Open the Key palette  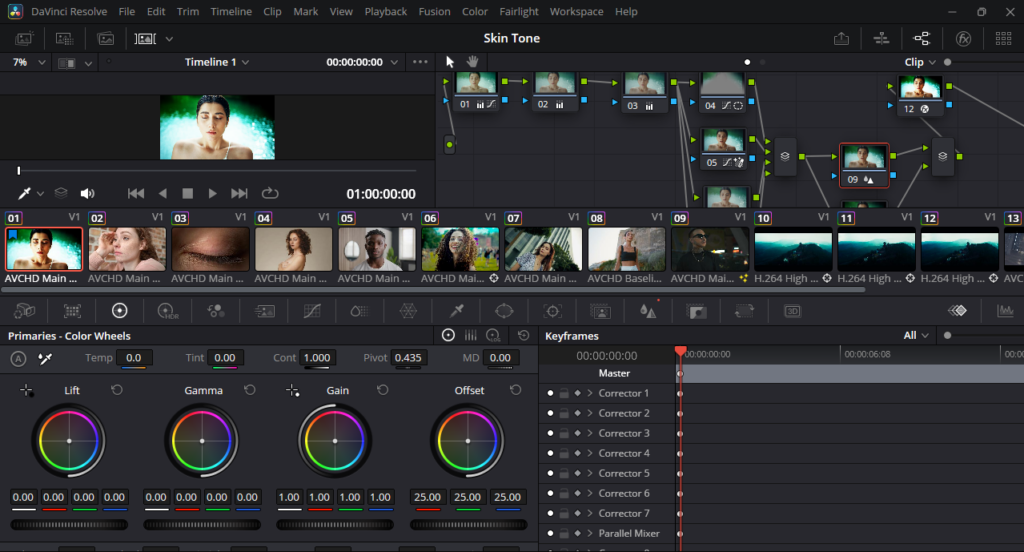pos(697,311)
